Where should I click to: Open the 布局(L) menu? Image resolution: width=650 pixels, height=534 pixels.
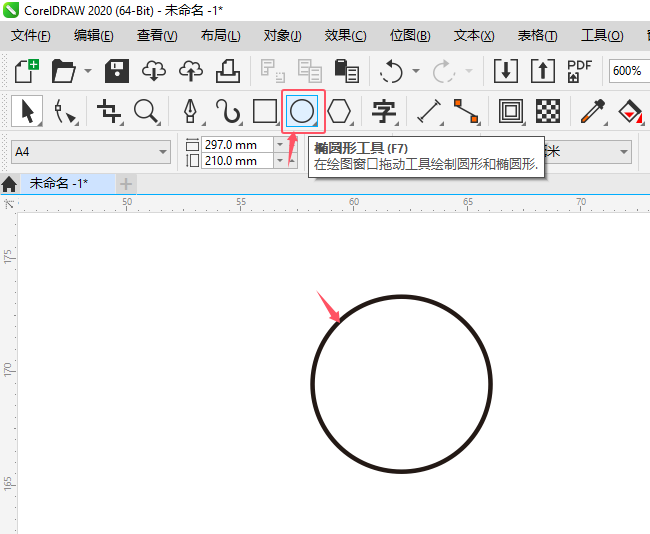click(x=221, y=36)
